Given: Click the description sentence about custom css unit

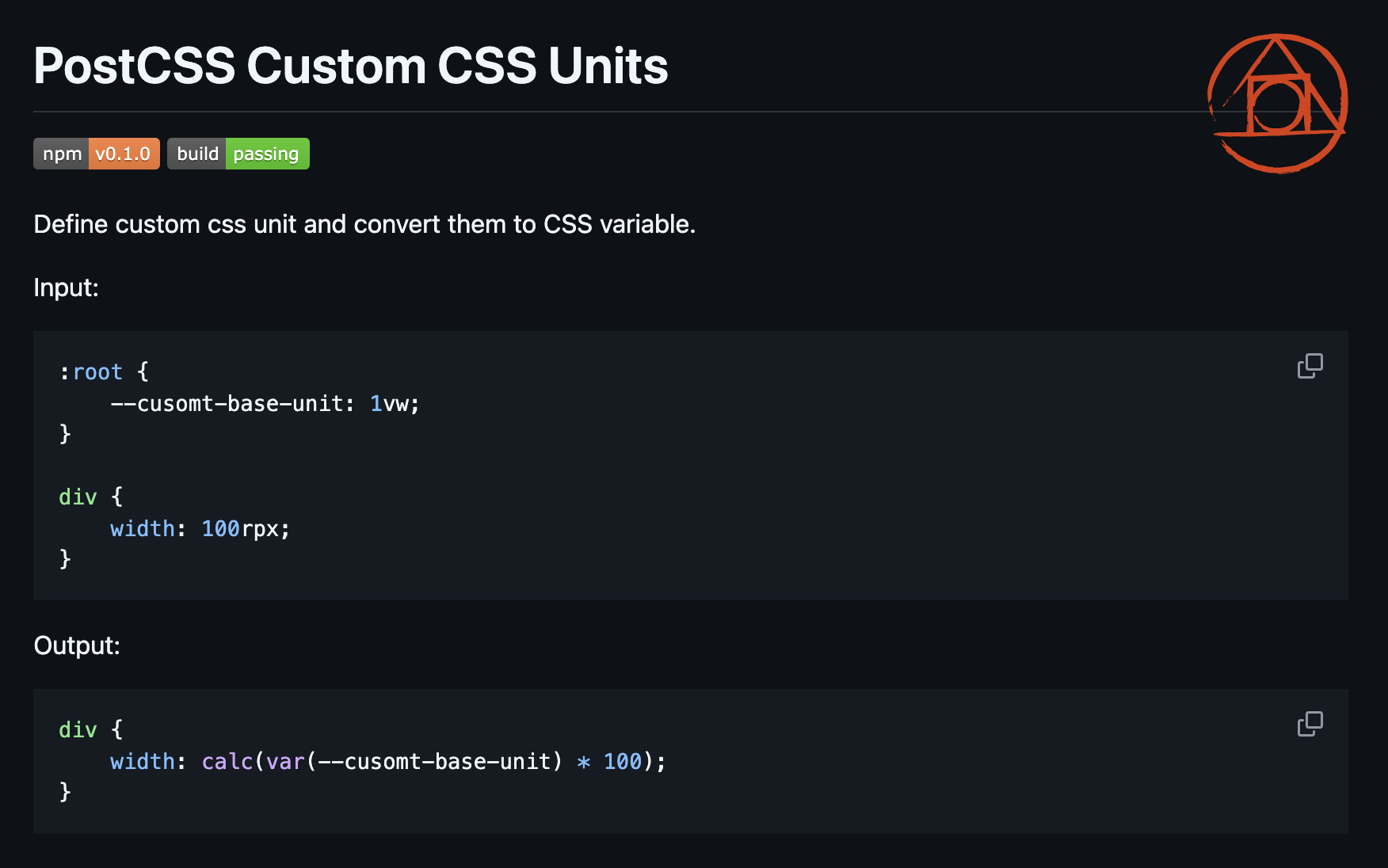Looking at the screenshot, I should click(364, 224).
